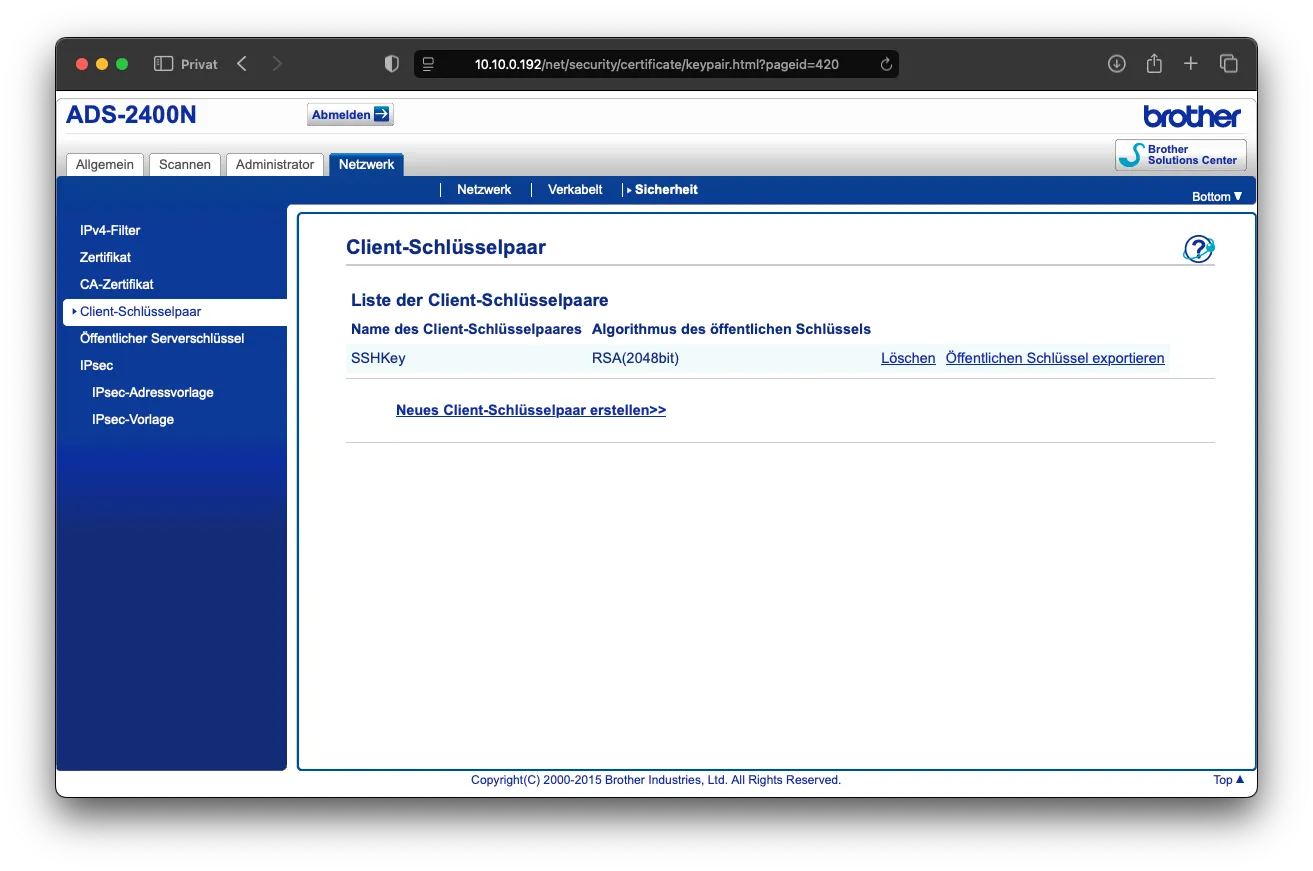Open a new browser tab with the plus icon

(x=1190, y=63)
